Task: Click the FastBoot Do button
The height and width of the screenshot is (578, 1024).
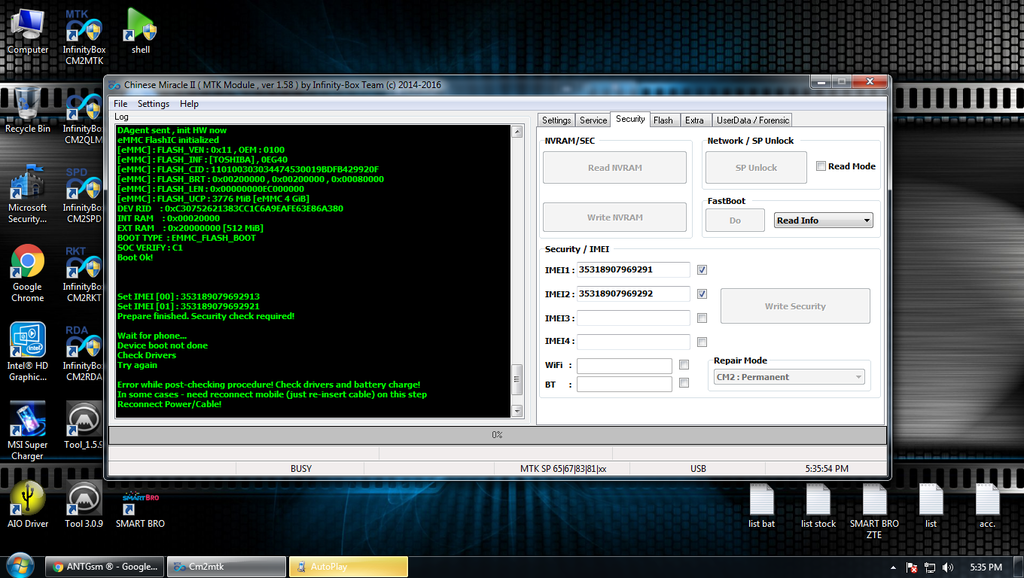Action: 735,221
